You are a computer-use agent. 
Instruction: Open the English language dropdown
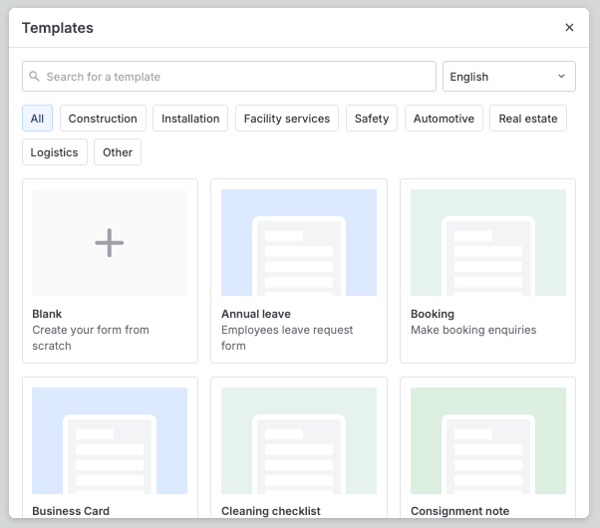509,77
